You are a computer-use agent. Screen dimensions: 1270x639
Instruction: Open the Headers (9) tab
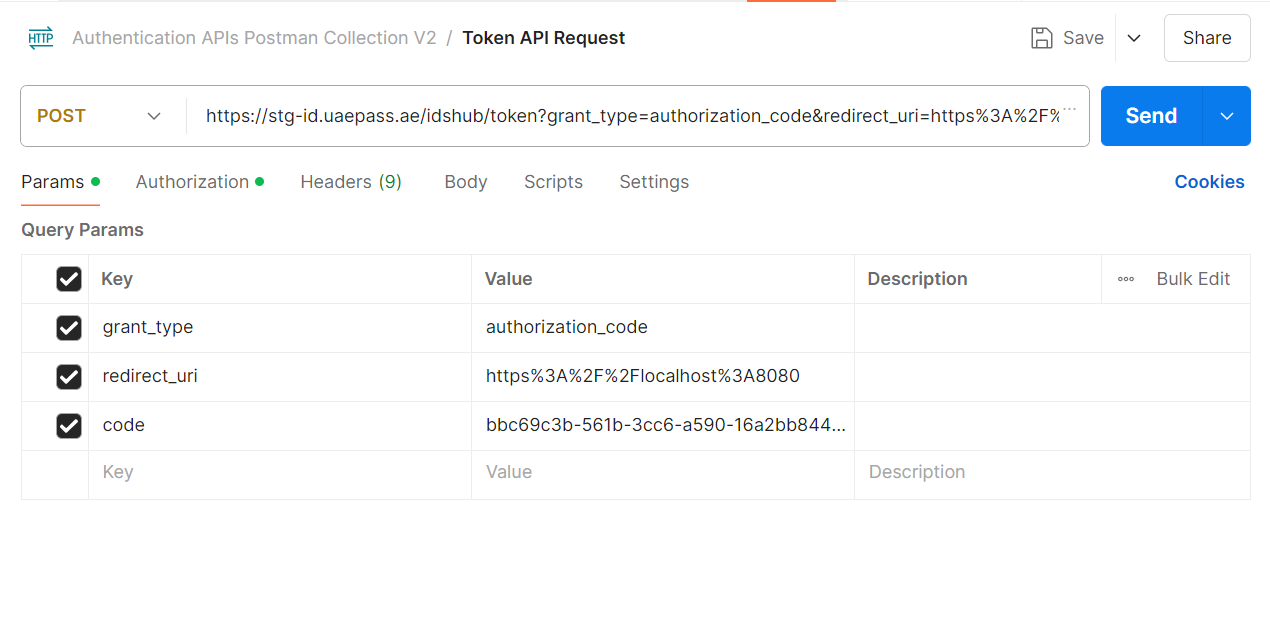coord(350,182)
